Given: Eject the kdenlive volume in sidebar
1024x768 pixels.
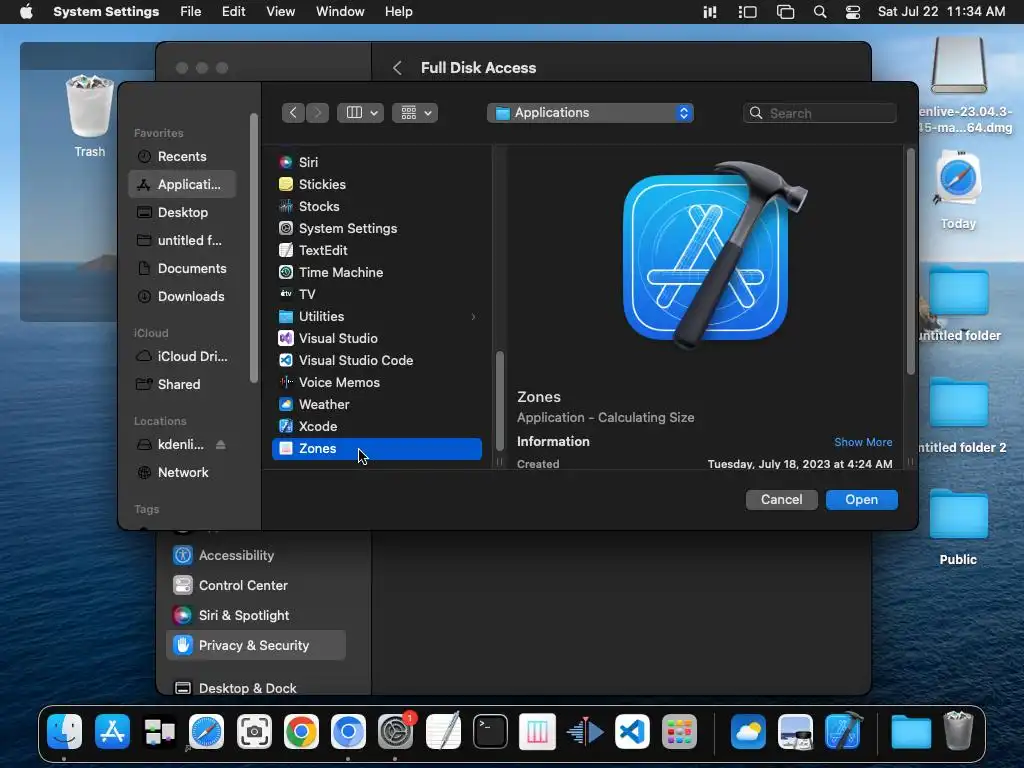Looking at the screenshot, I should (221, 445).
